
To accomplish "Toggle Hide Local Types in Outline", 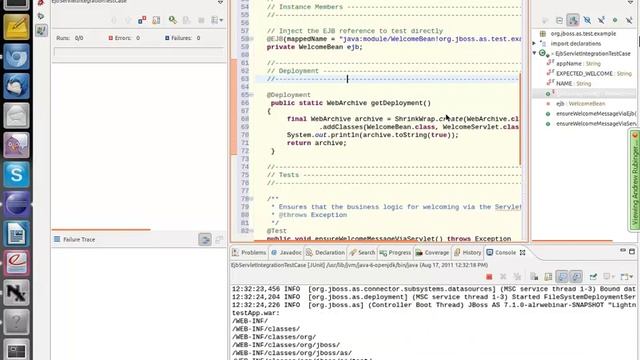I will tap(629, 20).
